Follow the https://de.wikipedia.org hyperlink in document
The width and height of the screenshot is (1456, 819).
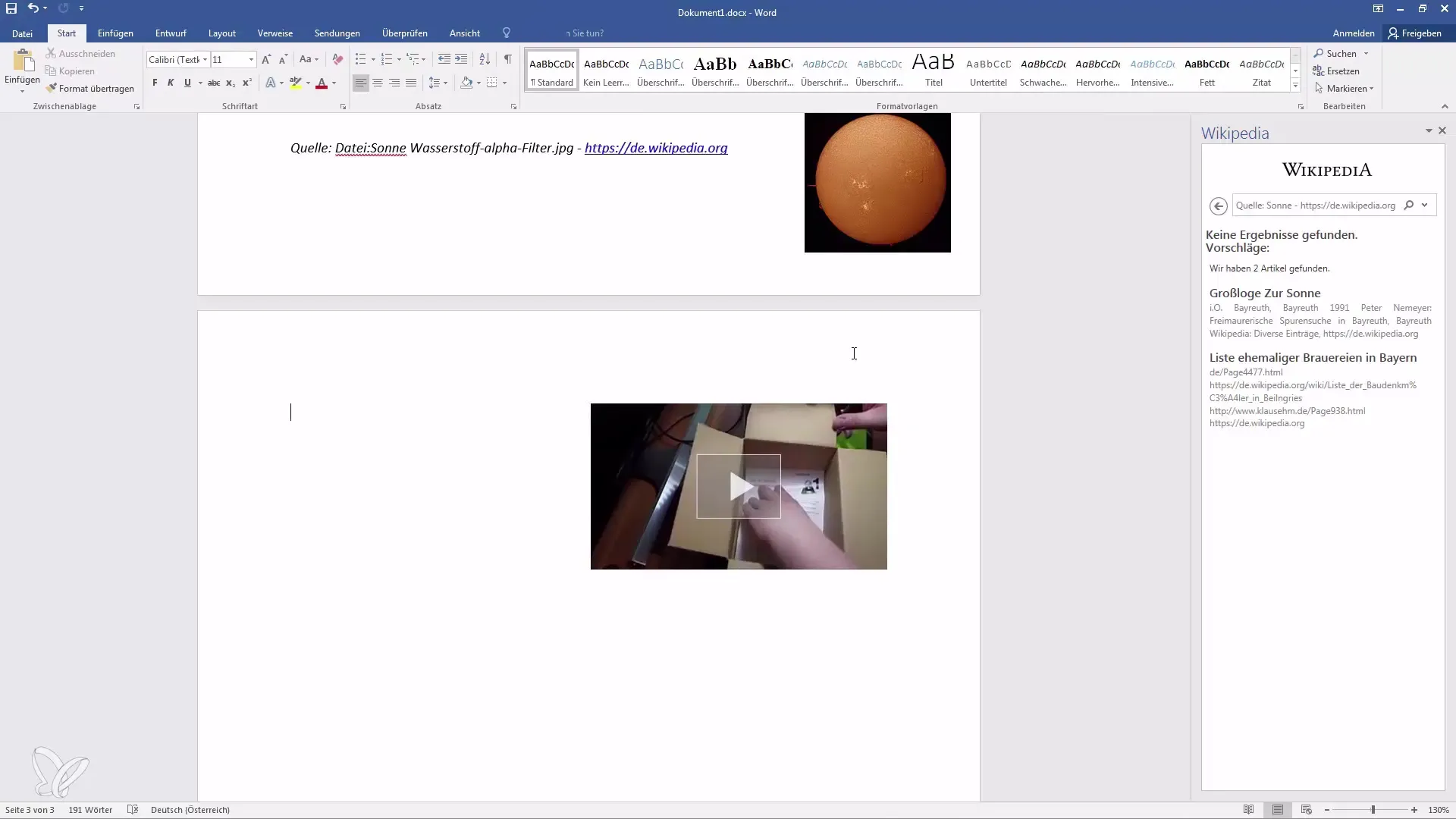[656, 148]
